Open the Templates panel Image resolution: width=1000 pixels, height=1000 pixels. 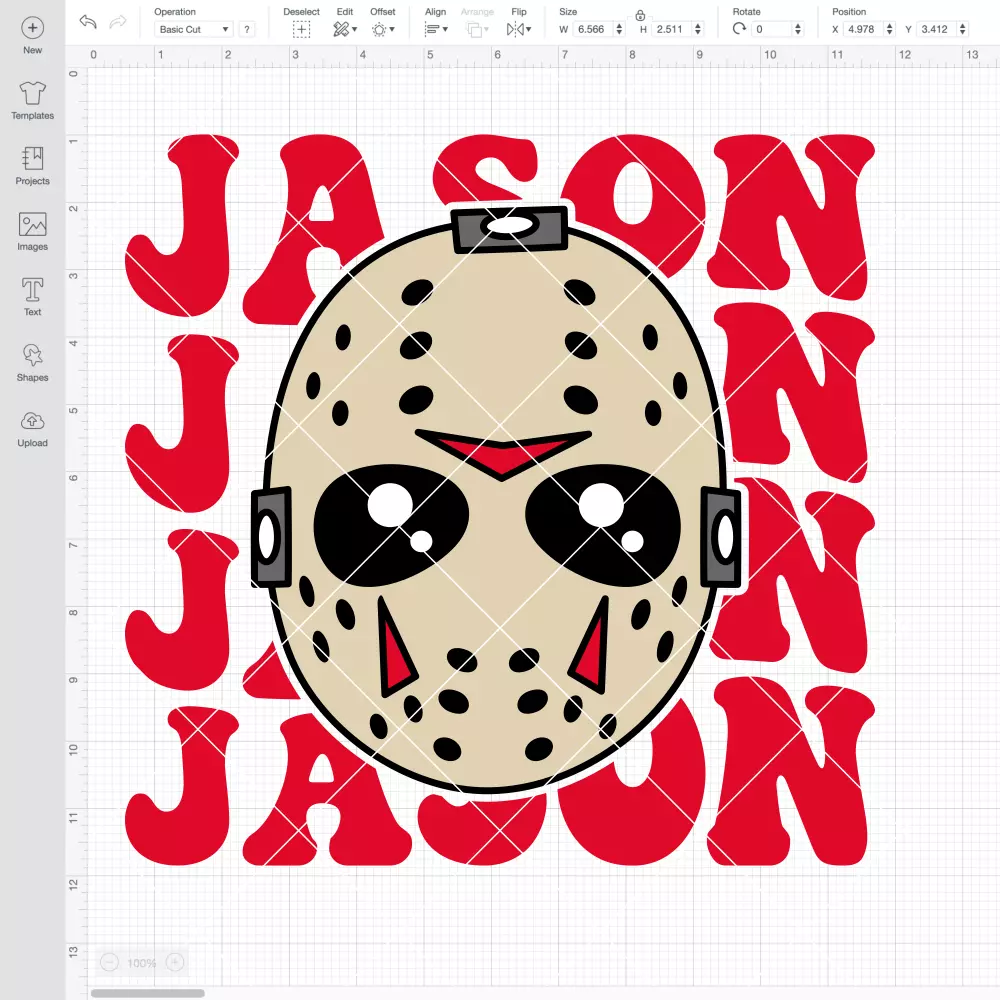point(33,101)
